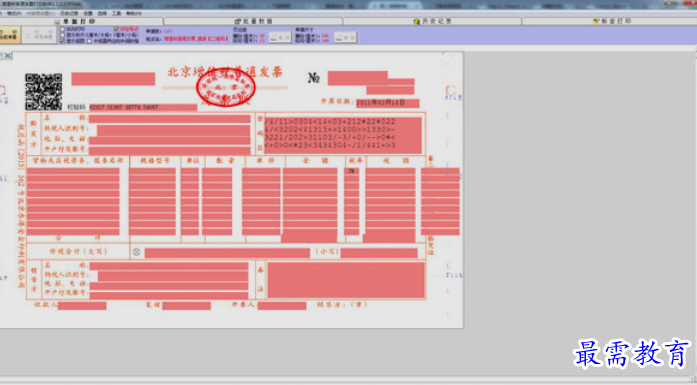
Task: Switch to the 批量数据 tab
Action: click(x=253, y=21)
